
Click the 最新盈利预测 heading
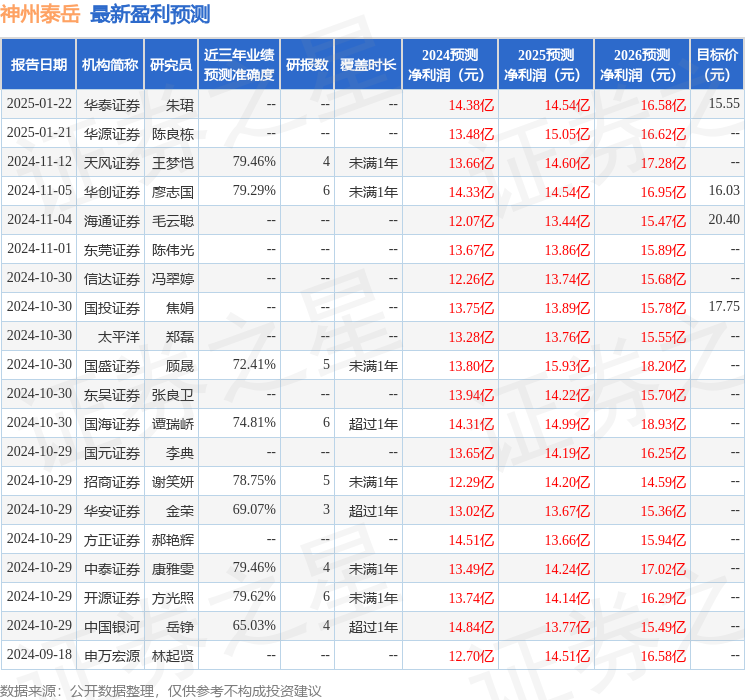150,14
